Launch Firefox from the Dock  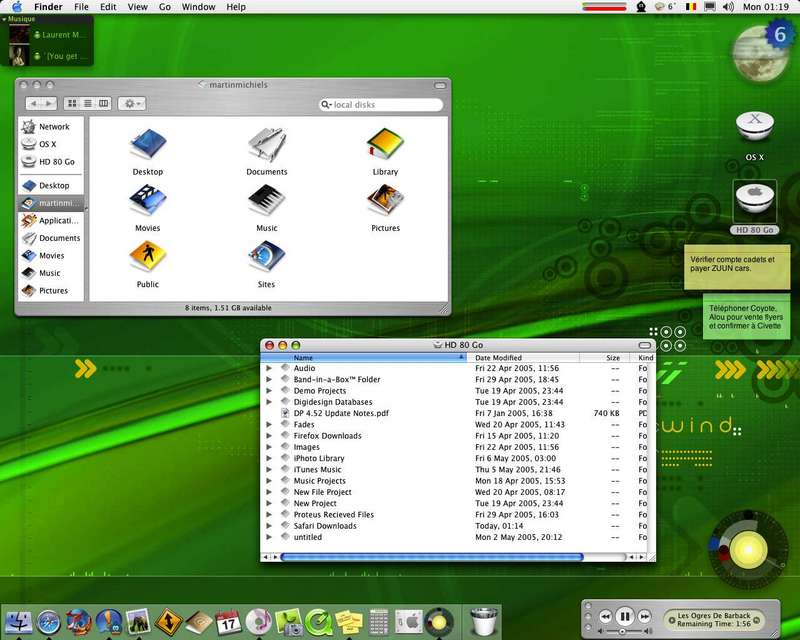(x=79, y=622)
